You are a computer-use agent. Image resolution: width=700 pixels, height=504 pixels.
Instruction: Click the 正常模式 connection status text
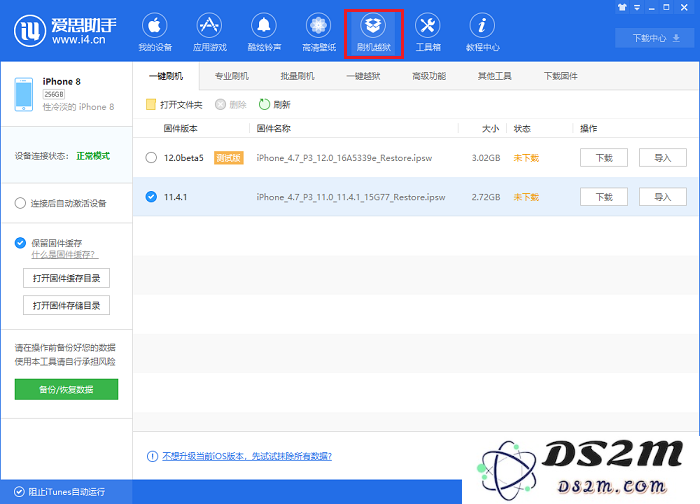(x=93, y=156)
